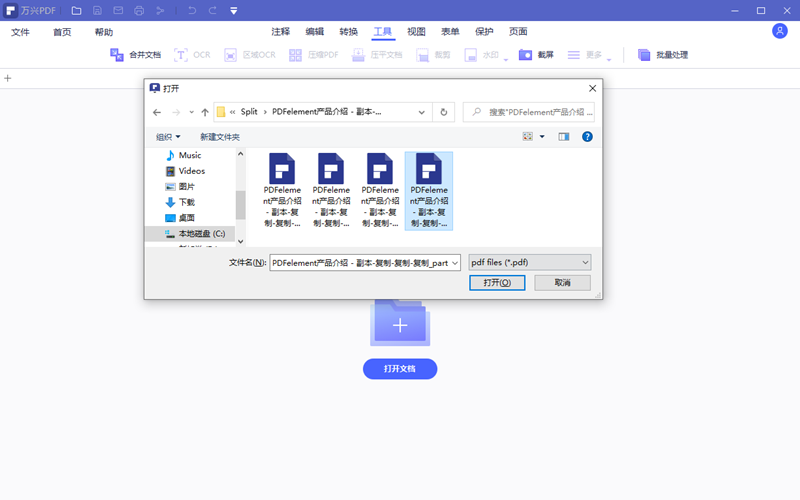The height and width of the screenshot is (500, 800).
Task: Select the first PDFelement PDF file thumbnail
Action: coord(283,190)
